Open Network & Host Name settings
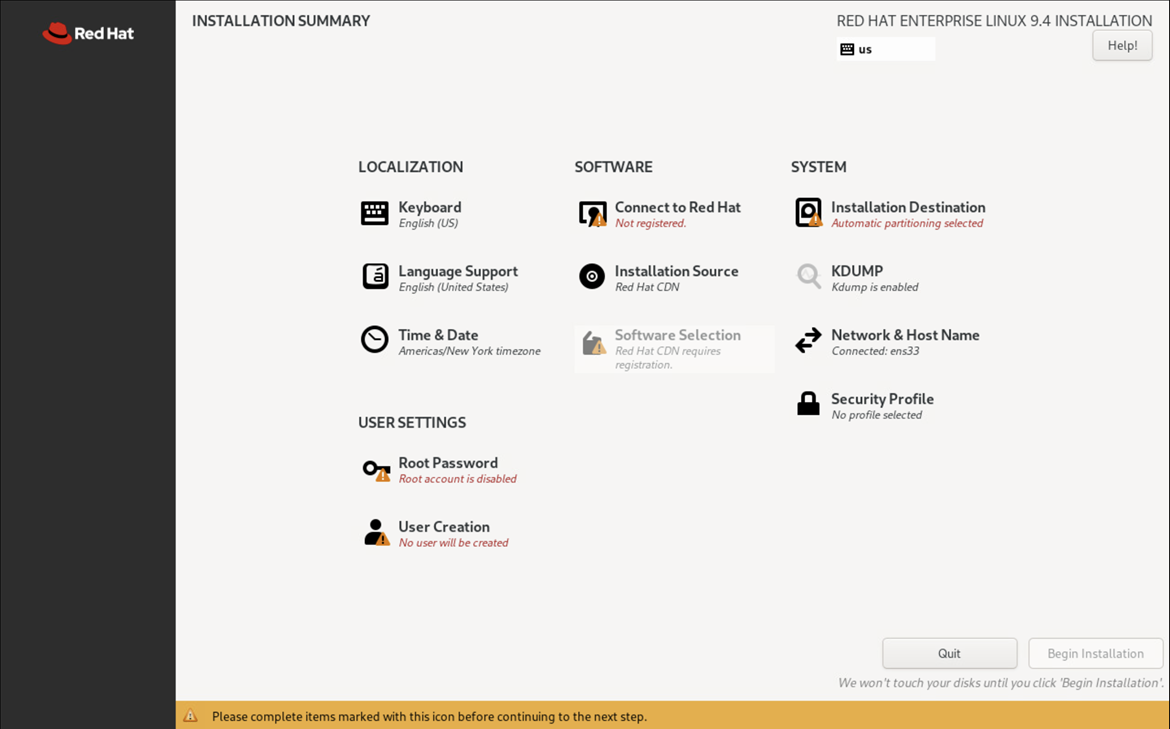Screen dimensions: 1170x729 point(905,335)
